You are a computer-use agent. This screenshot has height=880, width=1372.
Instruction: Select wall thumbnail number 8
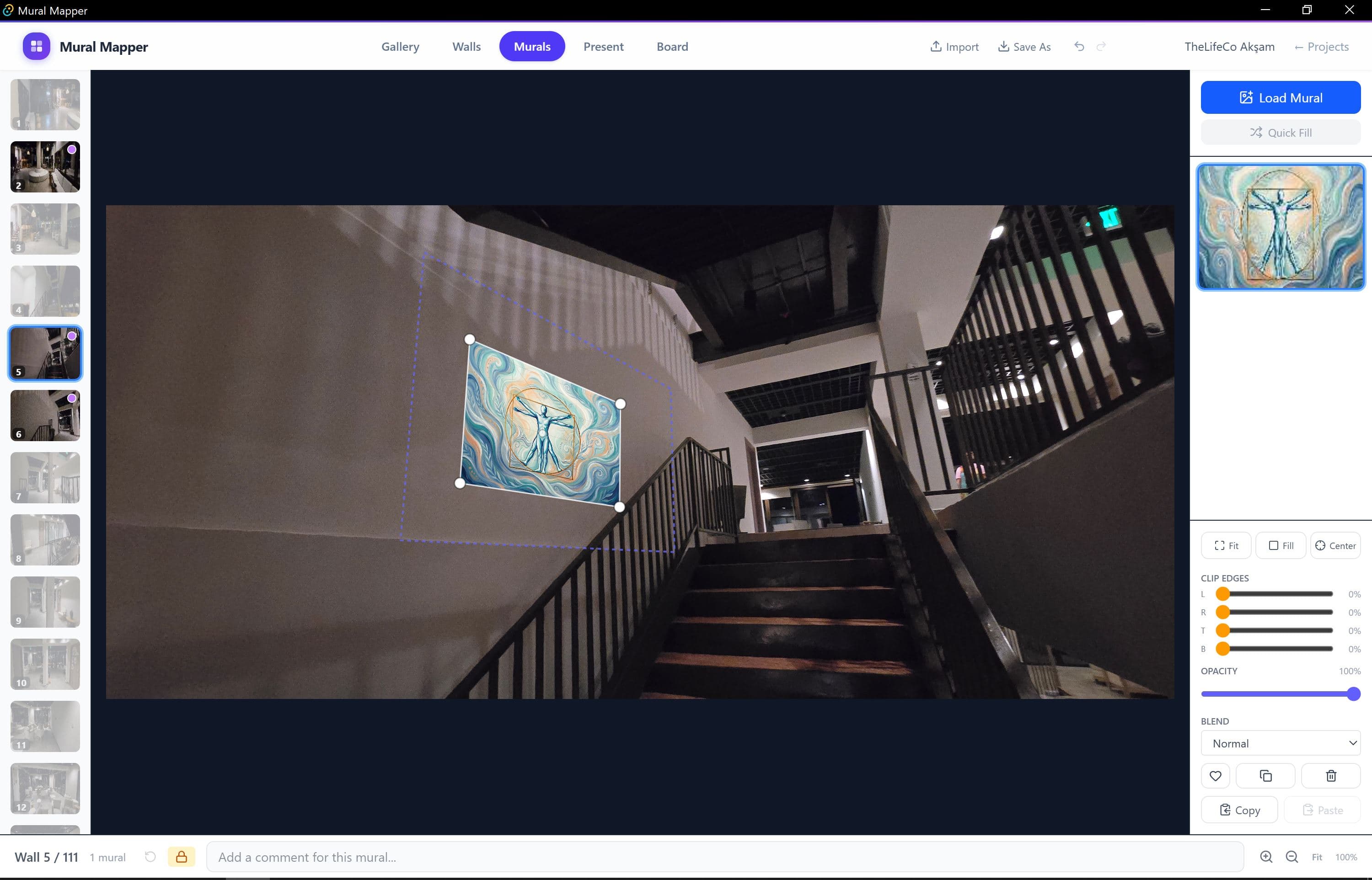[x=45, y=539]
